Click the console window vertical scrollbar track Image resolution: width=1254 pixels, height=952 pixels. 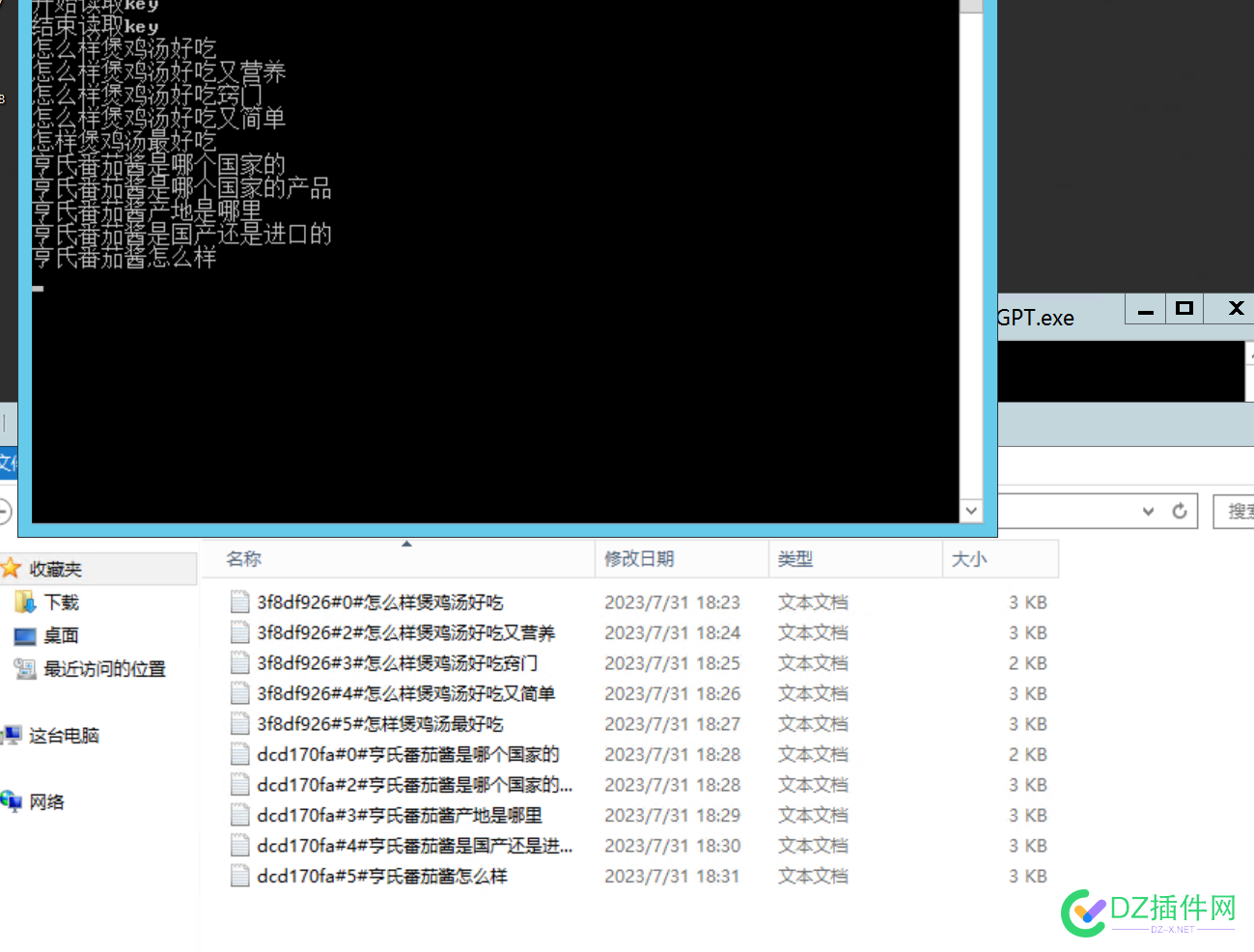[x=971, y=256]
